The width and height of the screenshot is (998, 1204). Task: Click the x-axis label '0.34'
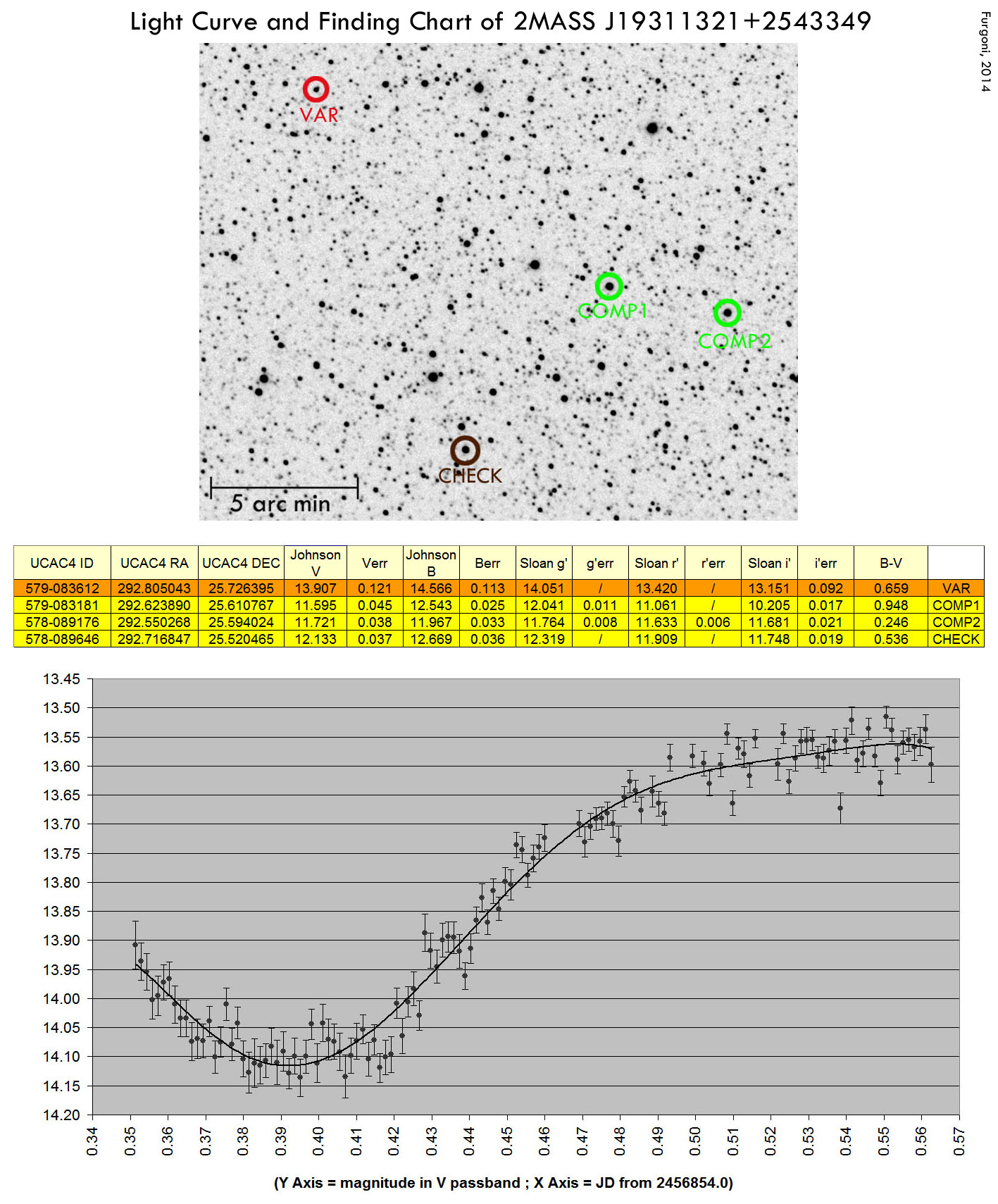92,1141
